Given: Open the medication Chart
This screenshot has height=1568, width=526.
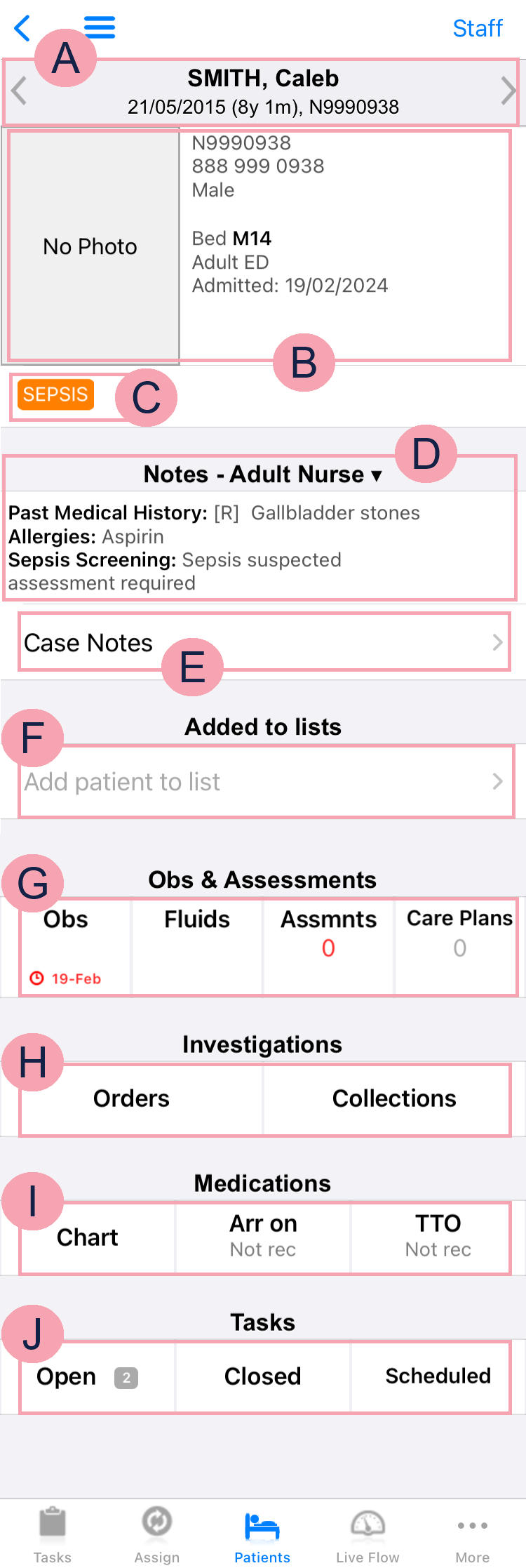Looking at the screenshot, I should coord(88,1237).
